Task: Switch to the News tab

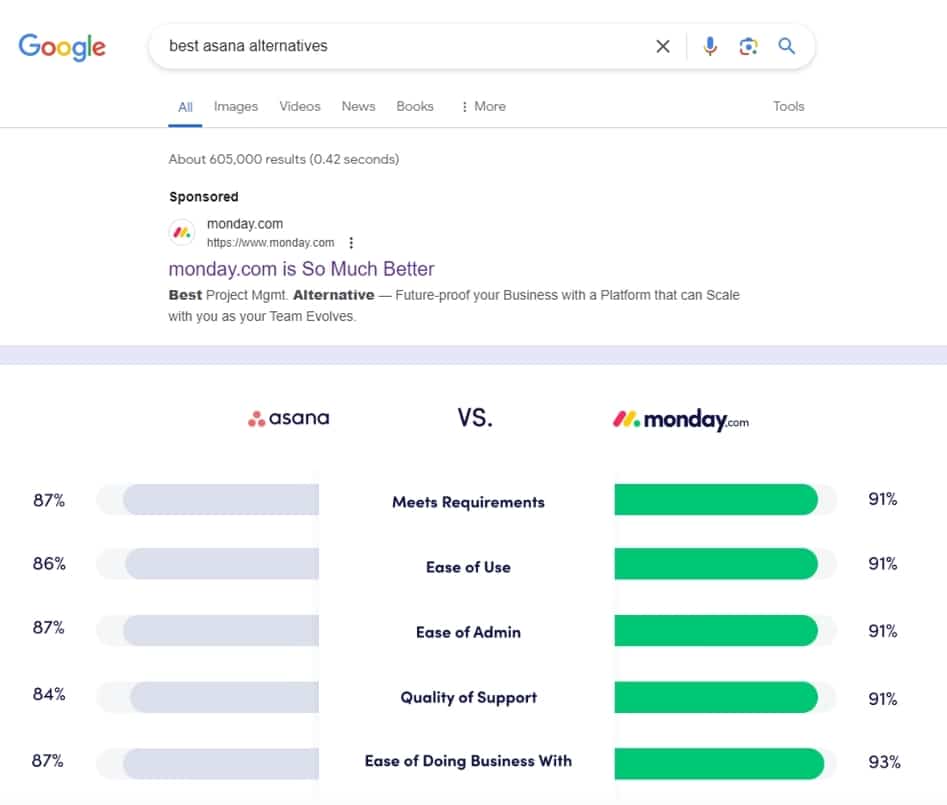Action: (x=358, y=106)
